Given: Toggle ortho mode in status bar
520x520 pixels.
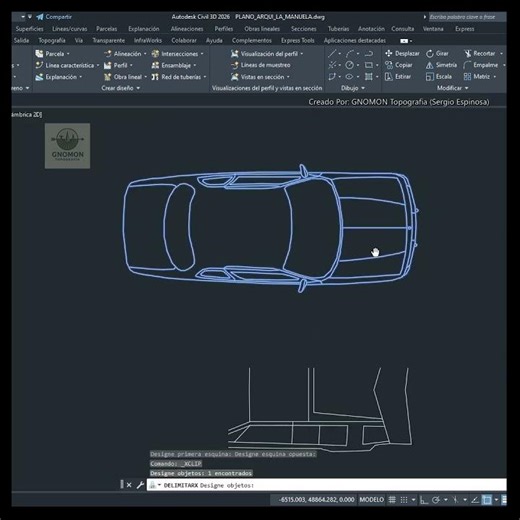Looking at the screenshot, I should click(424, 500).
